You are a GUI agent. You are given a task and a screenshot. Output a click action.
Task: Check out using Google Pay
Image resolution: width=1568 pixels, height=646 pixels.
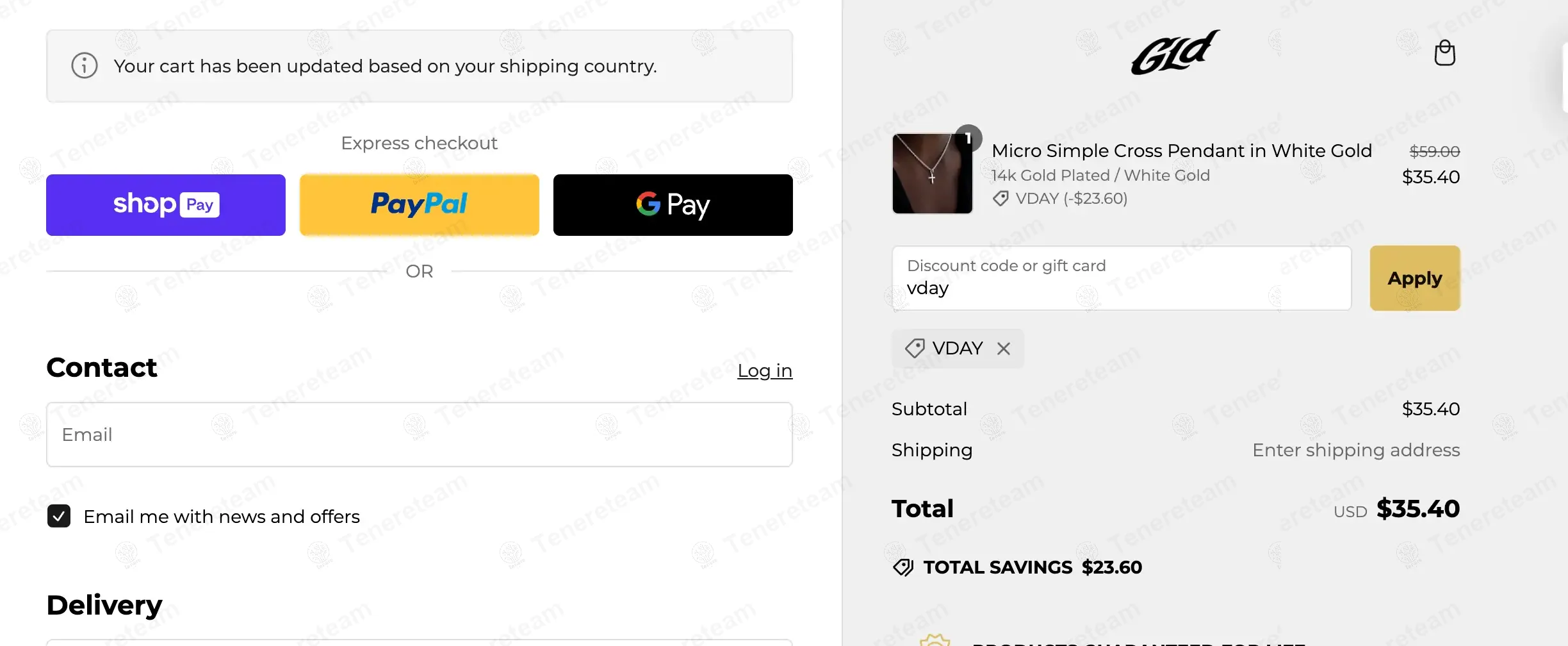click(x=673, y=205)
